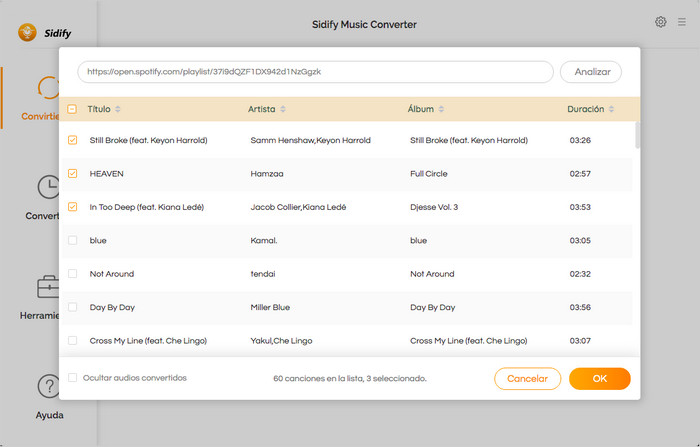This screenshot has height=447, width=700.
Task: Open the Converted clock icon in sidebar
Action: coord(48,187)
